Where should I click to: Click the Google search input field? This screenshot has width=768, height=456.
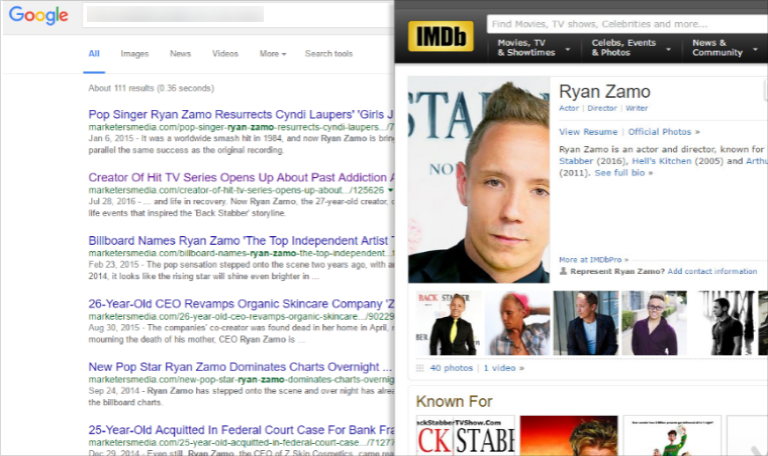239,15
